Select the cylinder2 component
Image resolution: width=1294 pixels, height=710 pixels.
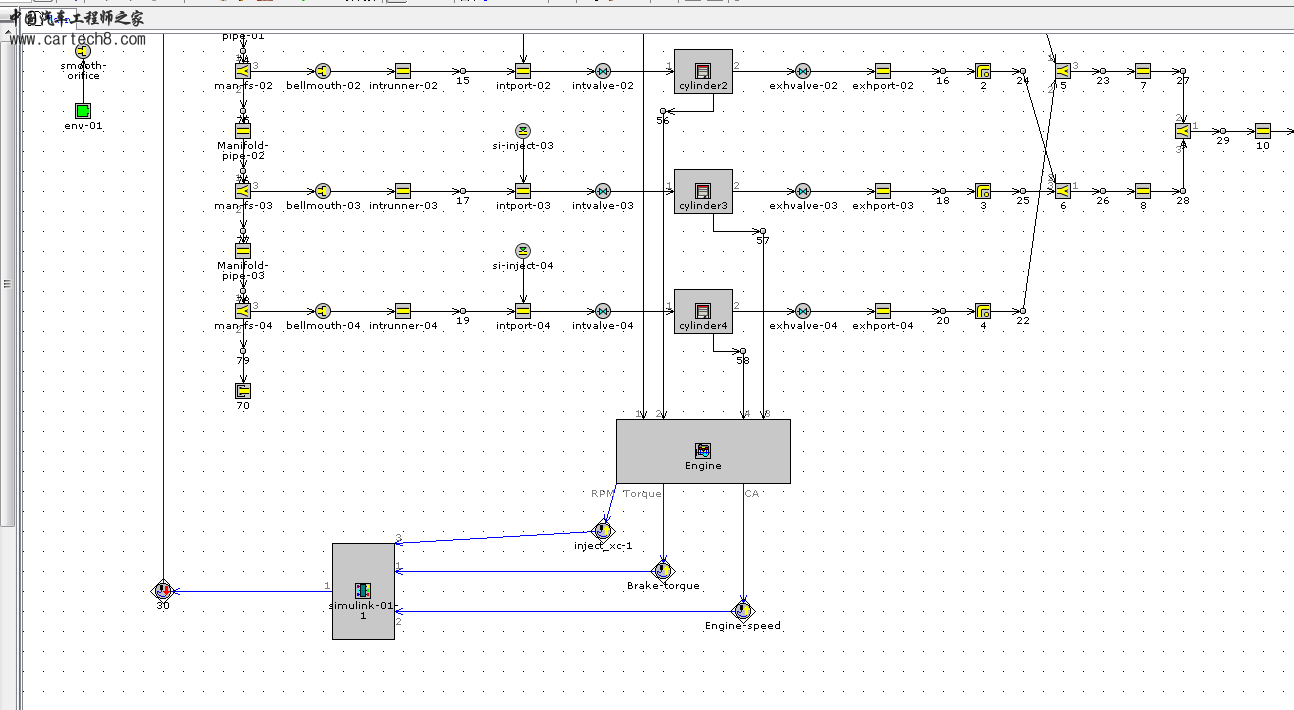[703, 72]
